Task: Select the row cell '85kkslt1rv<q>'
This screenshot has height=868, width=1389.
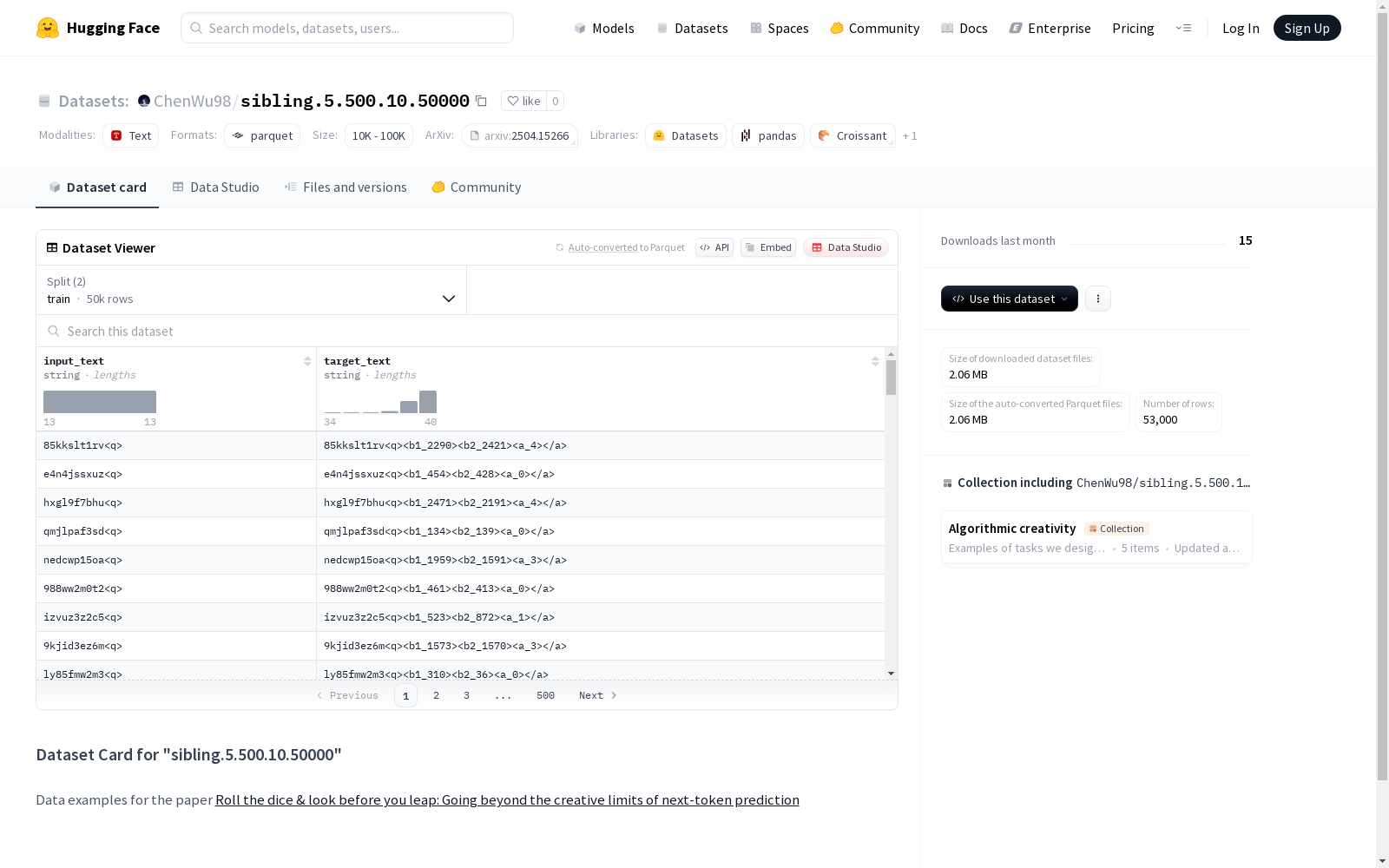Action: click(x=176, y=445)
